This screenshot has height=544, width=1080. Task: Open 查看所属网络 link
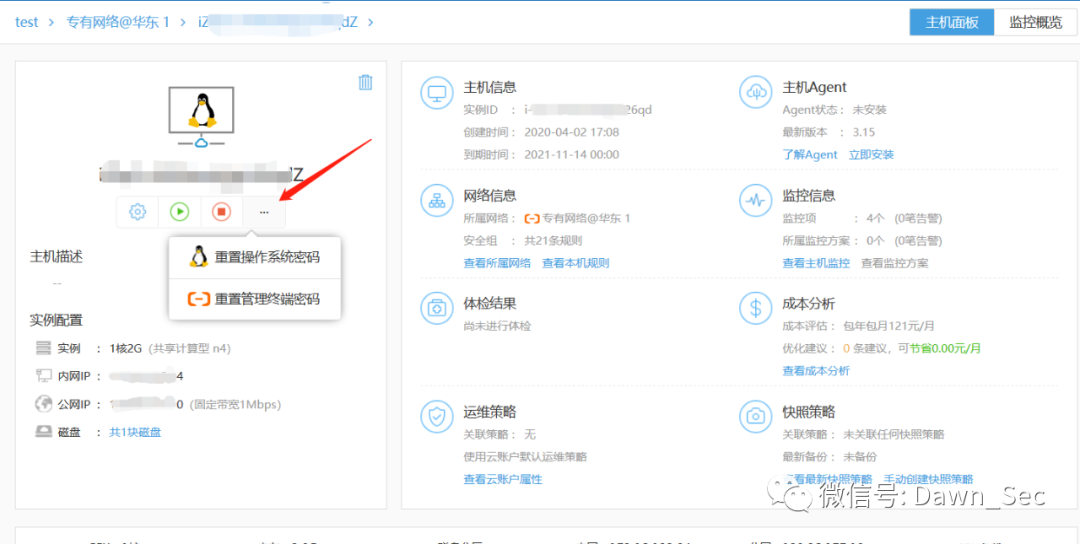coord(497,263)
